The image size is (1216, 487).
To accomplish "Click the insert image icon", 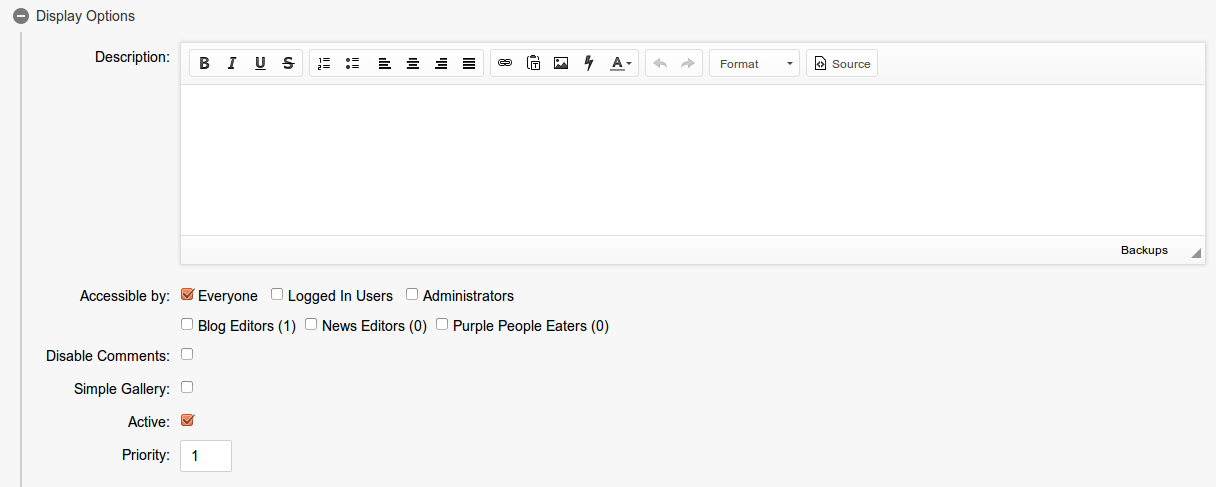I will click(x=561, y=64).
